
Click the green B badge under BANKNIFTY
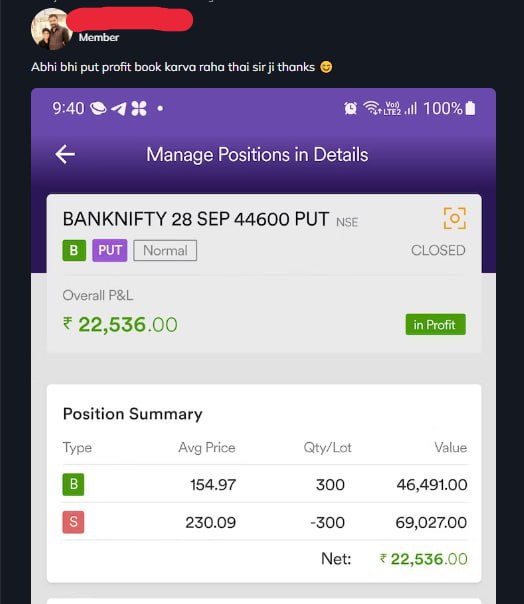point(74,250)
